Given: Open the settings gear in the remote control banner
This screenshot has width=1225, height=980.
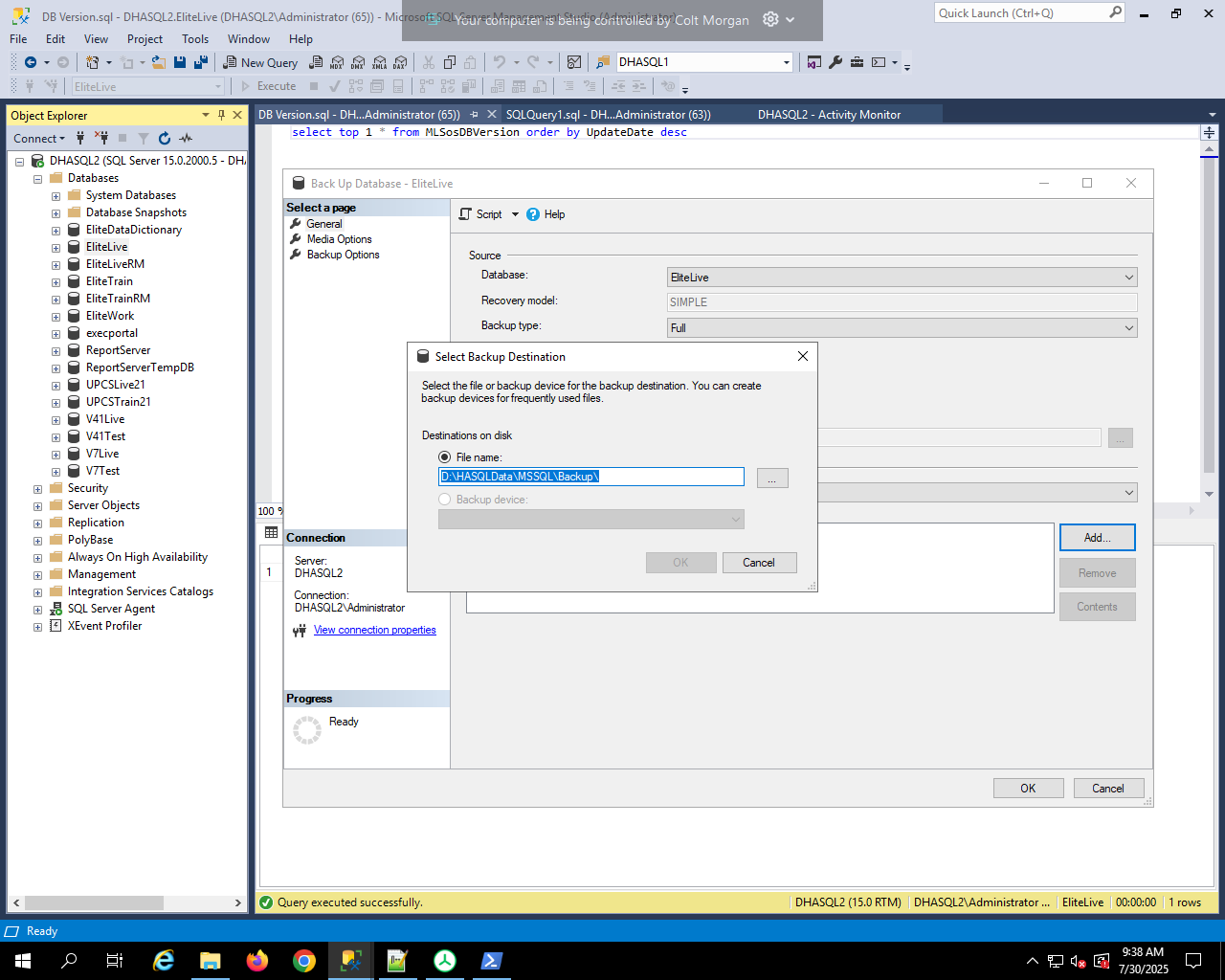Looking at the screenshot, I should pos(770,19).
